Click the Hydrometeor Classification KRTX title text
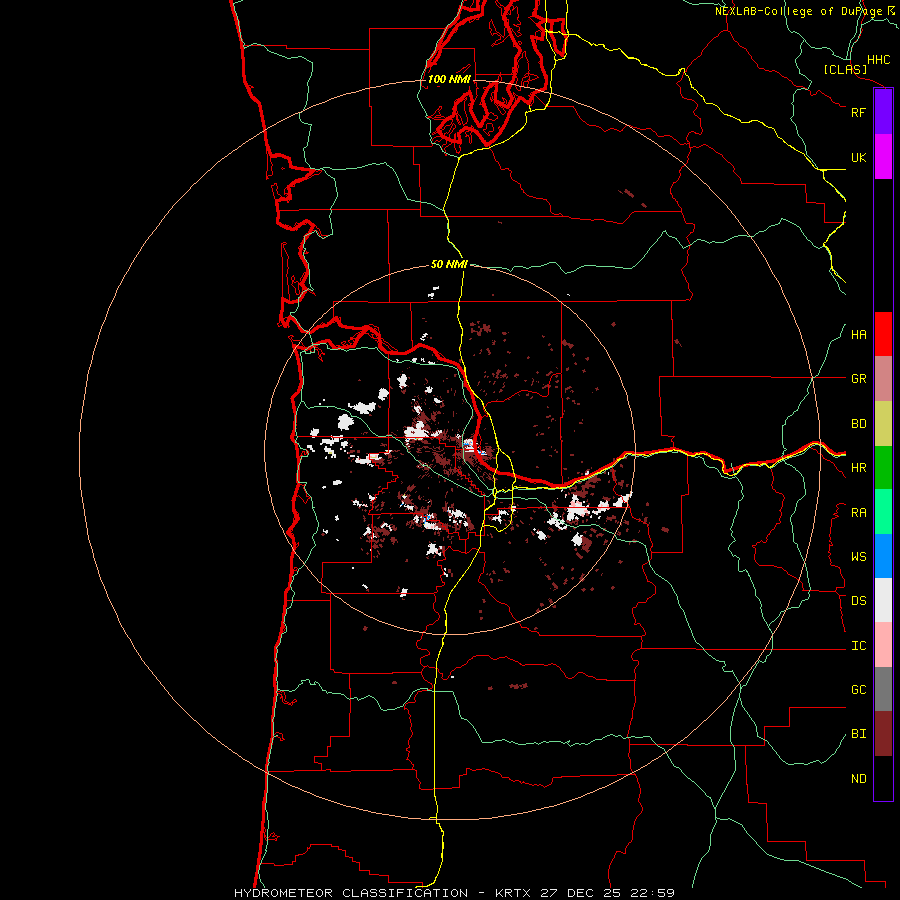 [x=455, y=893]
